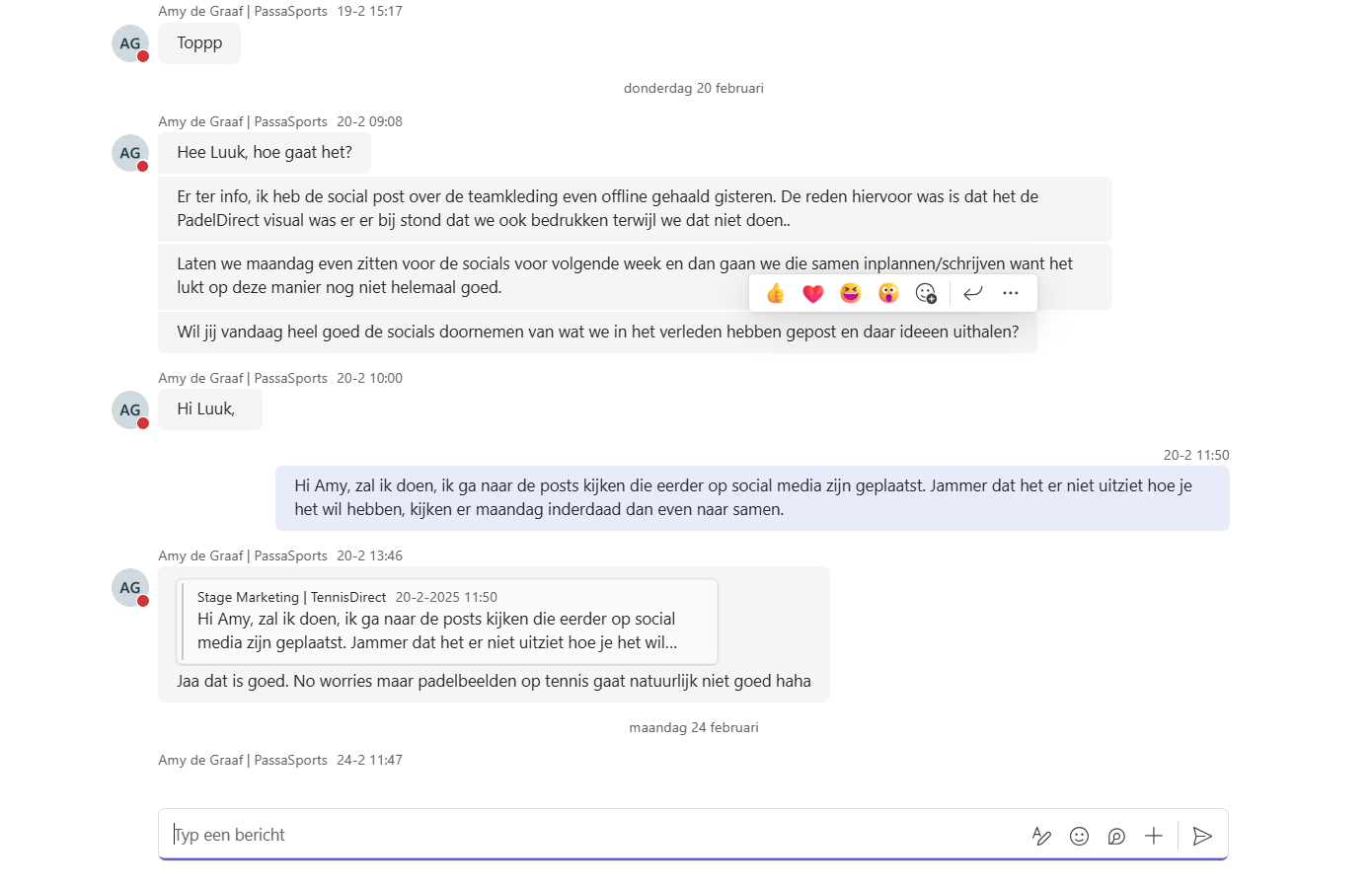This screenshot has width=1372, height=888.
Task: Open the quoted Stage Marketing reply preview
Action: coord(447,621)
